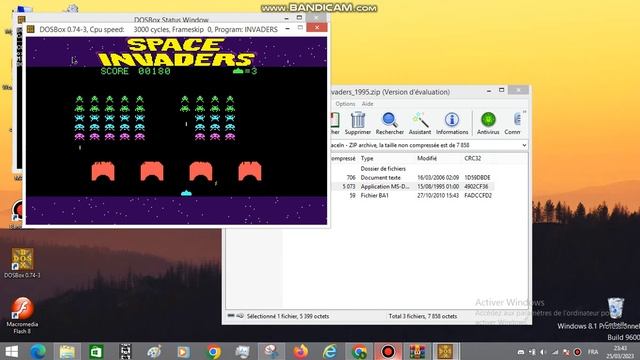The image size is (640, 360).
Task: Open the Macromedia Flash 8 desktop shortcut
Action: point(22,316)
